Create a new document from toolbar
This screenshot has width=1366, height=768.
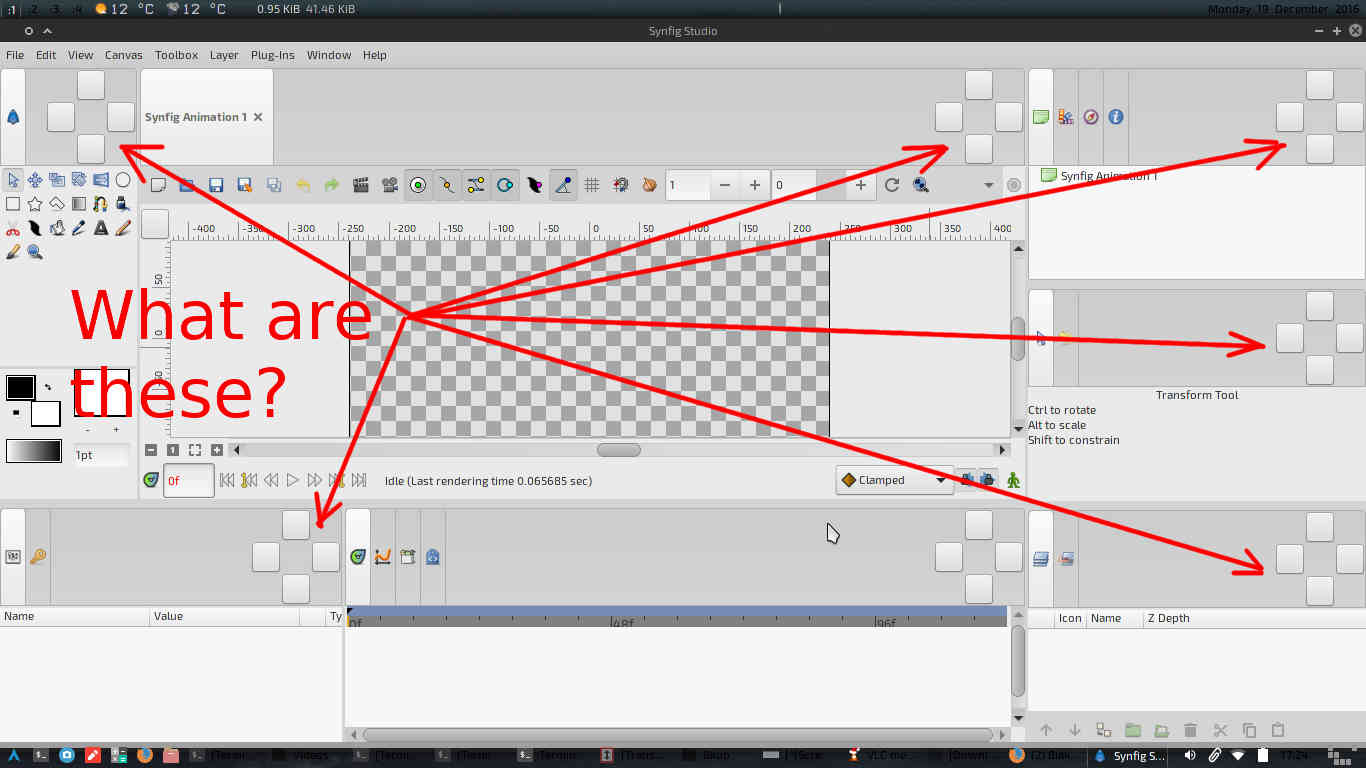(x=158, y=185)
